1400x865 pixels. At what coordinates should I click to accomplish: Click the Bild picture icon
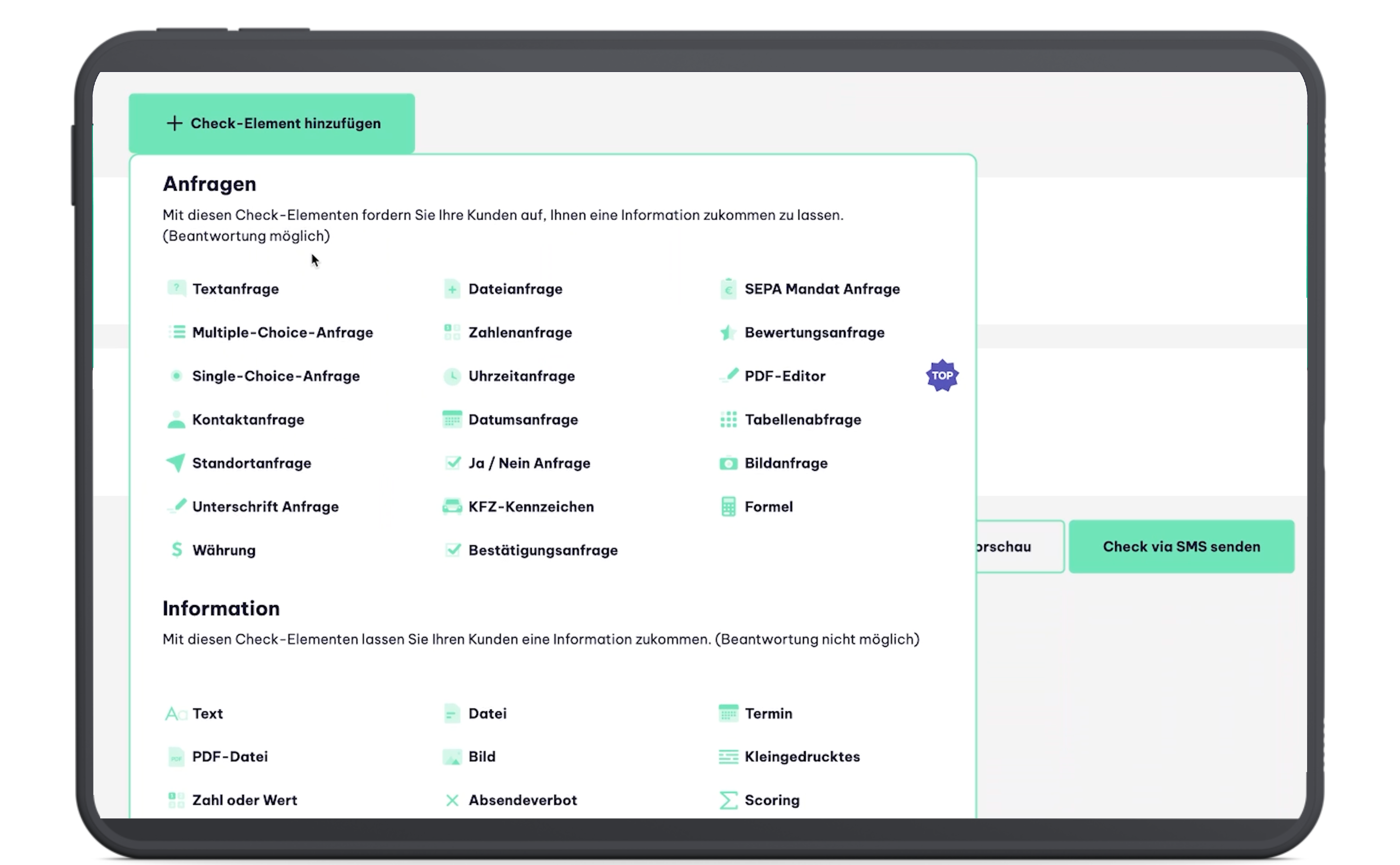pos(452,757)
